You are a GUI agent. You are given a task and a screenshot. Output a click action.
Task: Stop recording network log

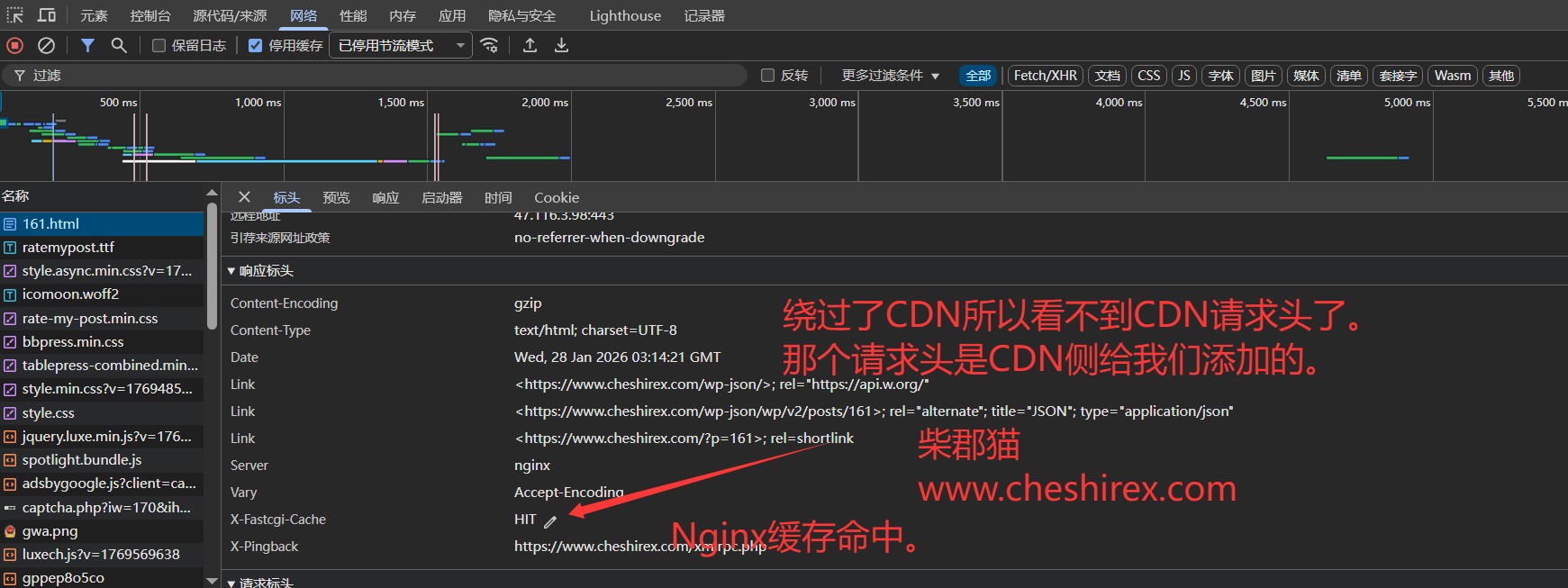click(15, 45)
